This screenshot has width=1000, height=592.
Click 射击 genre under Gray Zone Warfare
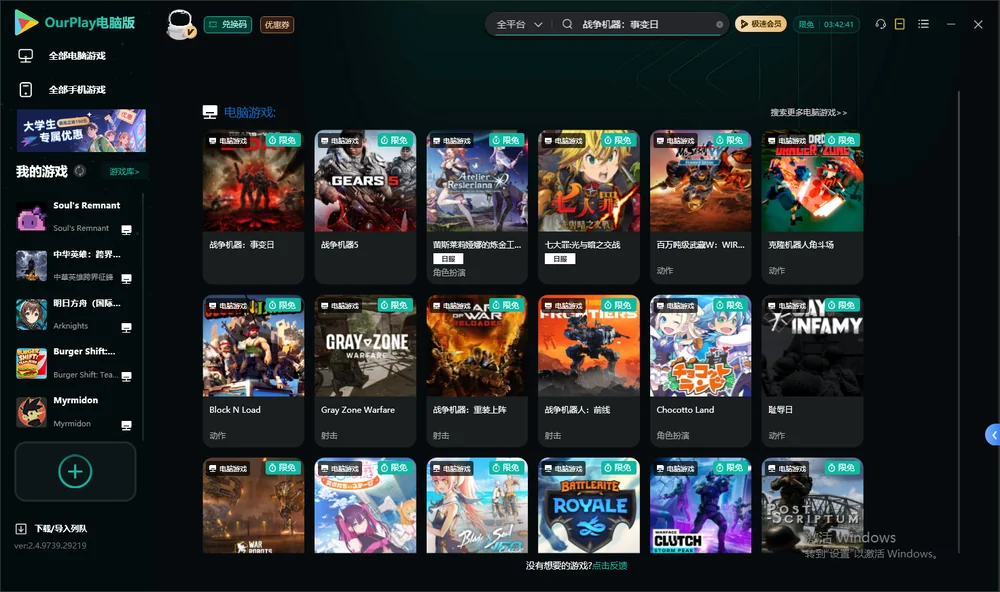pos(329,435)
